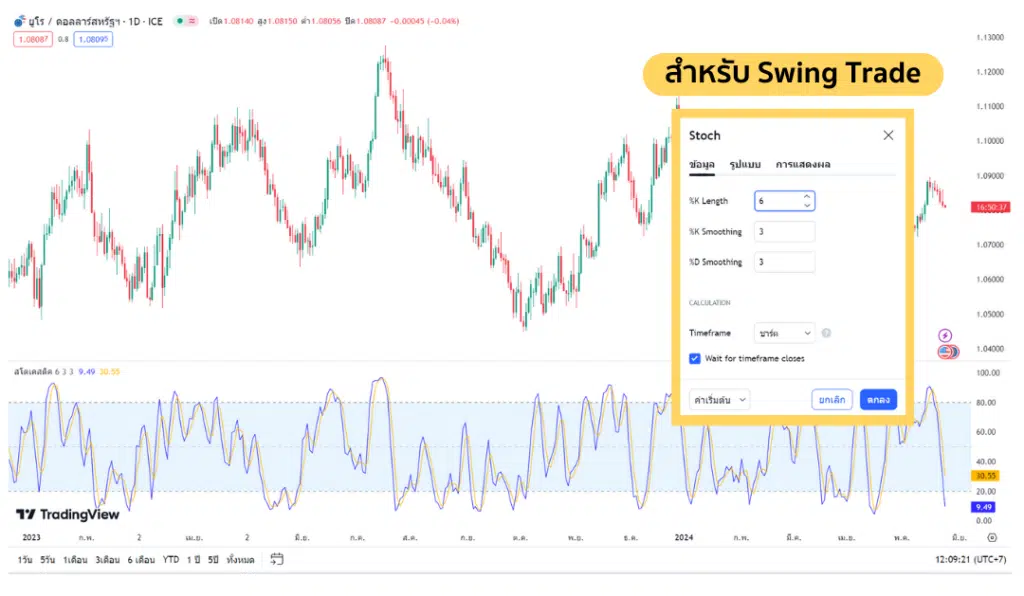Viewport: 1024px width, 596px height.
Task: Select the 3เดือน (3 months) range
Action: [107, 559]
